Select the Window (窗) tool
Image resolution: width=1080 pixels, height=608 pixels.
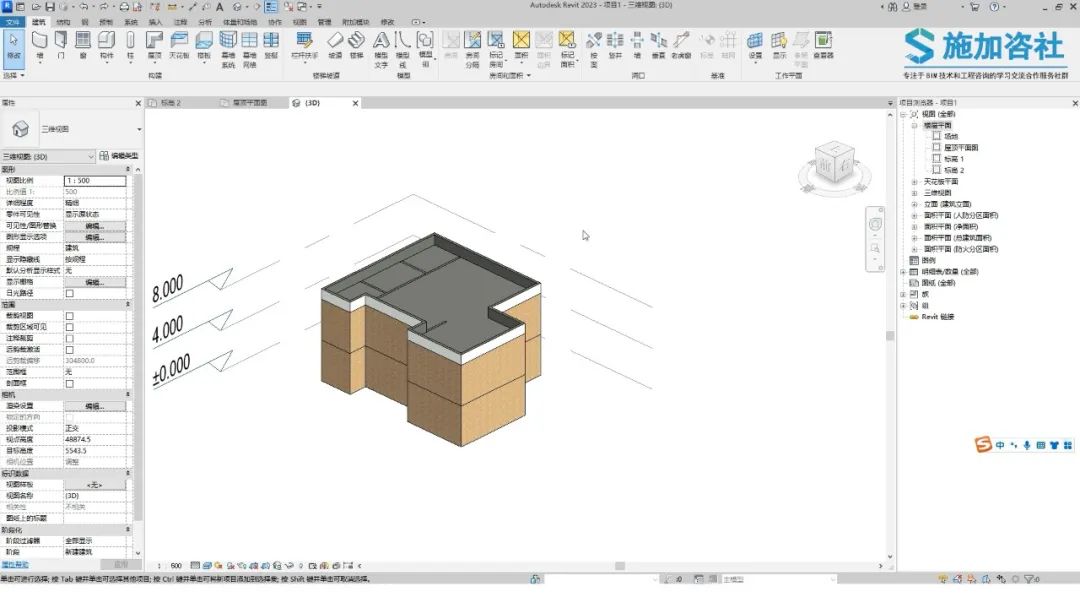pyautogui.click(x=83, y=45)
